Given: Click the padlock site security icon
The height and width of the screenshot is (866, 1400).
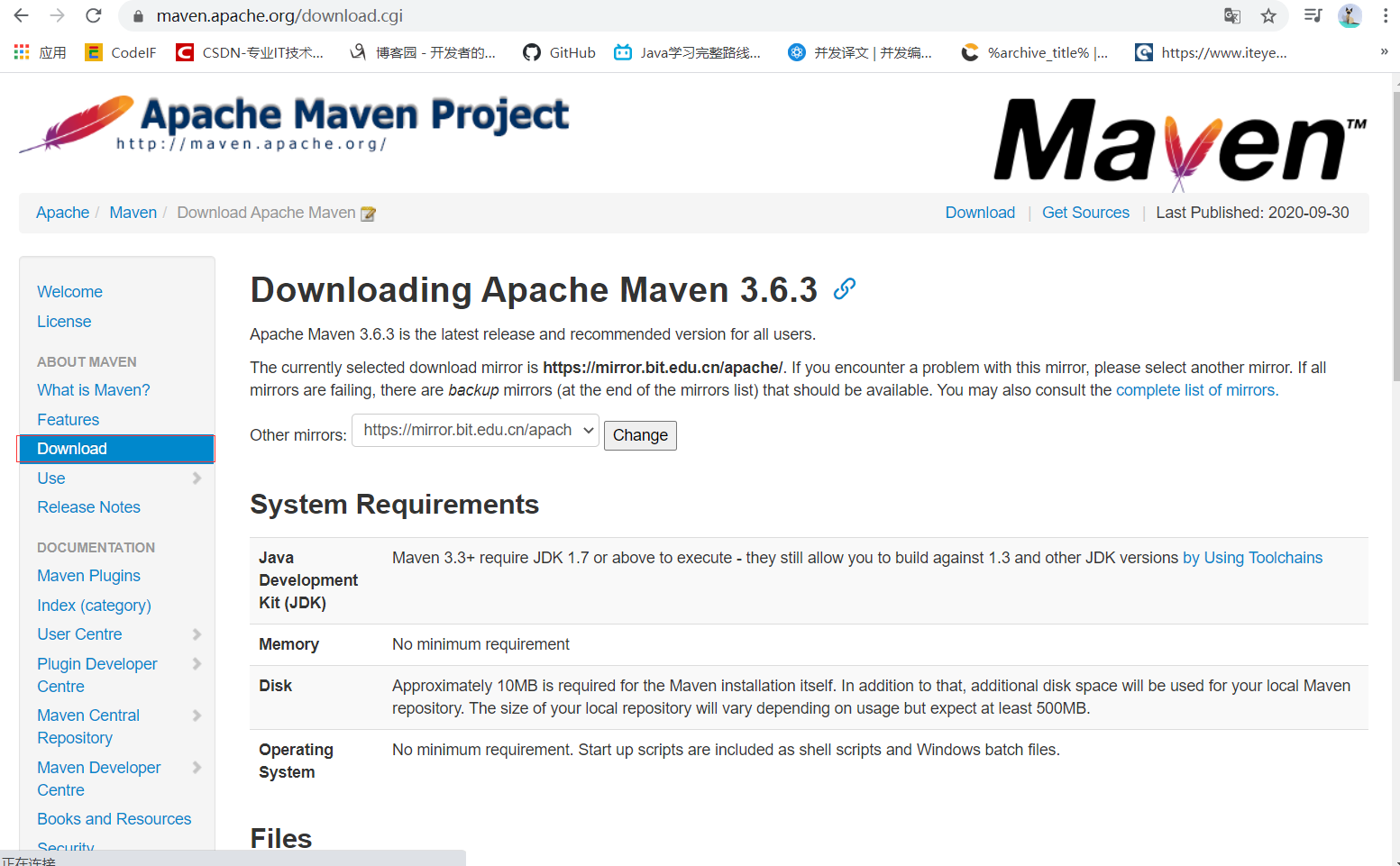Looking at the screenshot, I should pos(138,16).
